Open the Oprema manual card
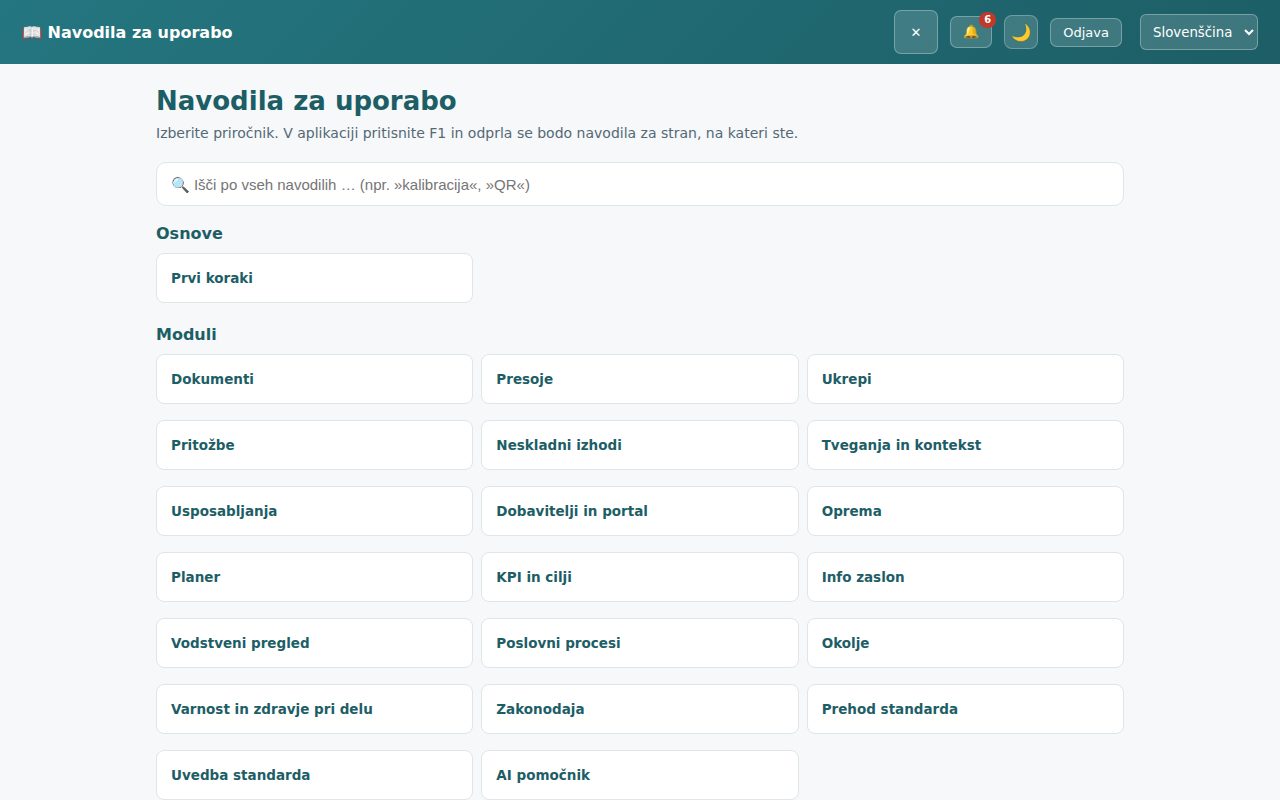The width and height of the screenshot is (1280, 800). click(x=965, y=511)
